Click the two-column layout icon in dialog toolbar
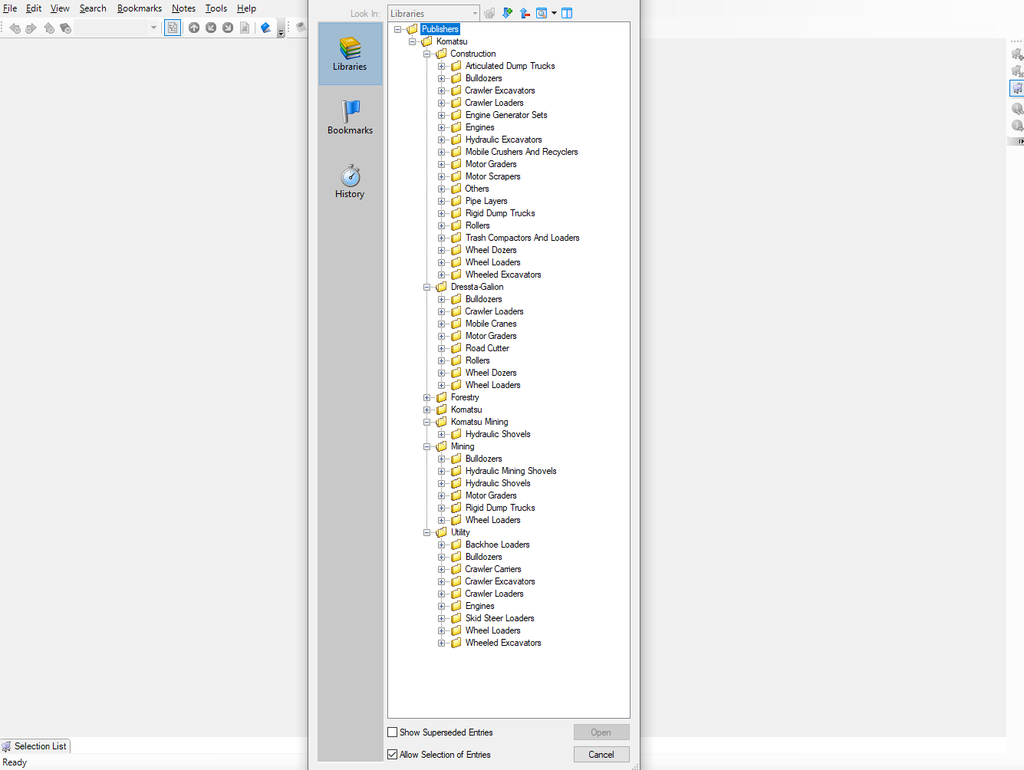This screenshot has width=1024, height=770. (x=567, y=13)
